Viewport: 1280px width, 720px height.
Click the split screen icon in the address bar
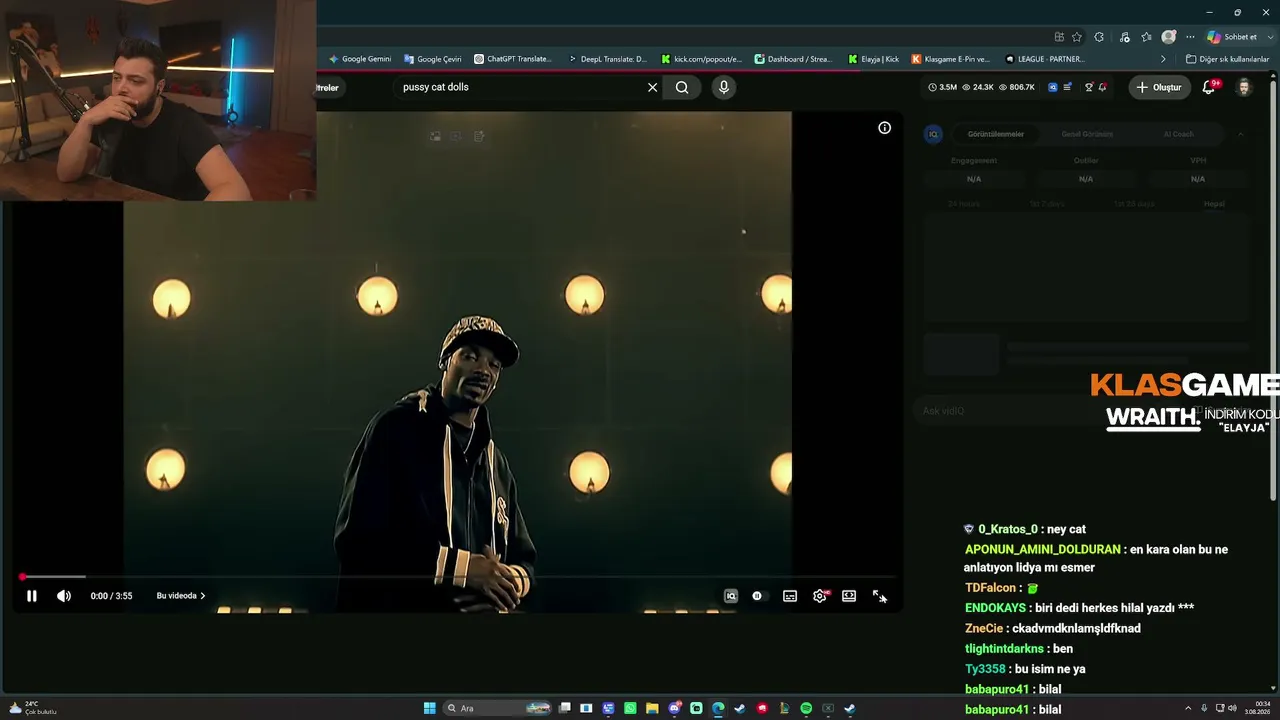tap(1059, 37)
